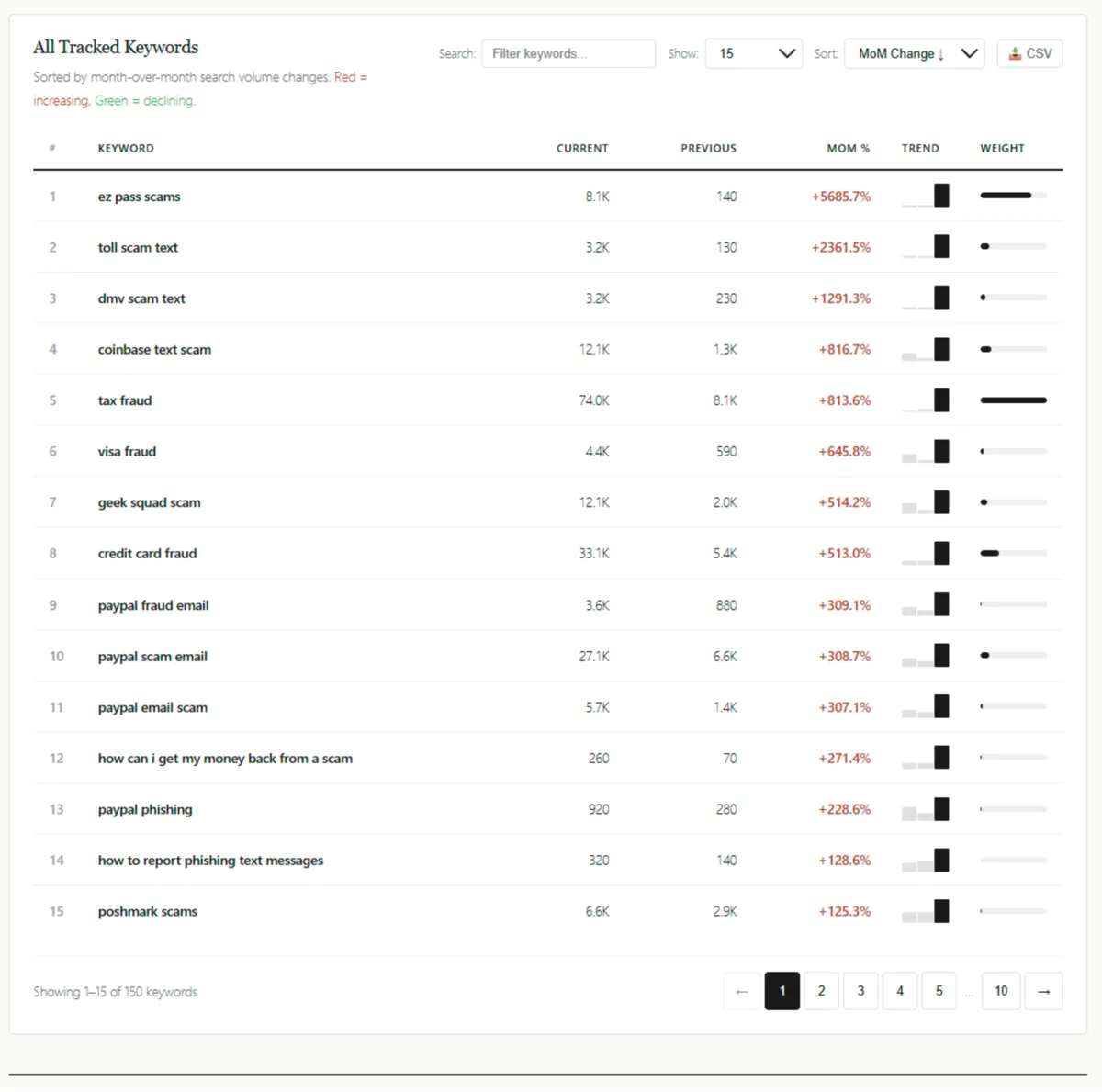Click the weight bar for tax fraud
The width and height of the screenshot is (1102, 1092).
[1013, 400]
